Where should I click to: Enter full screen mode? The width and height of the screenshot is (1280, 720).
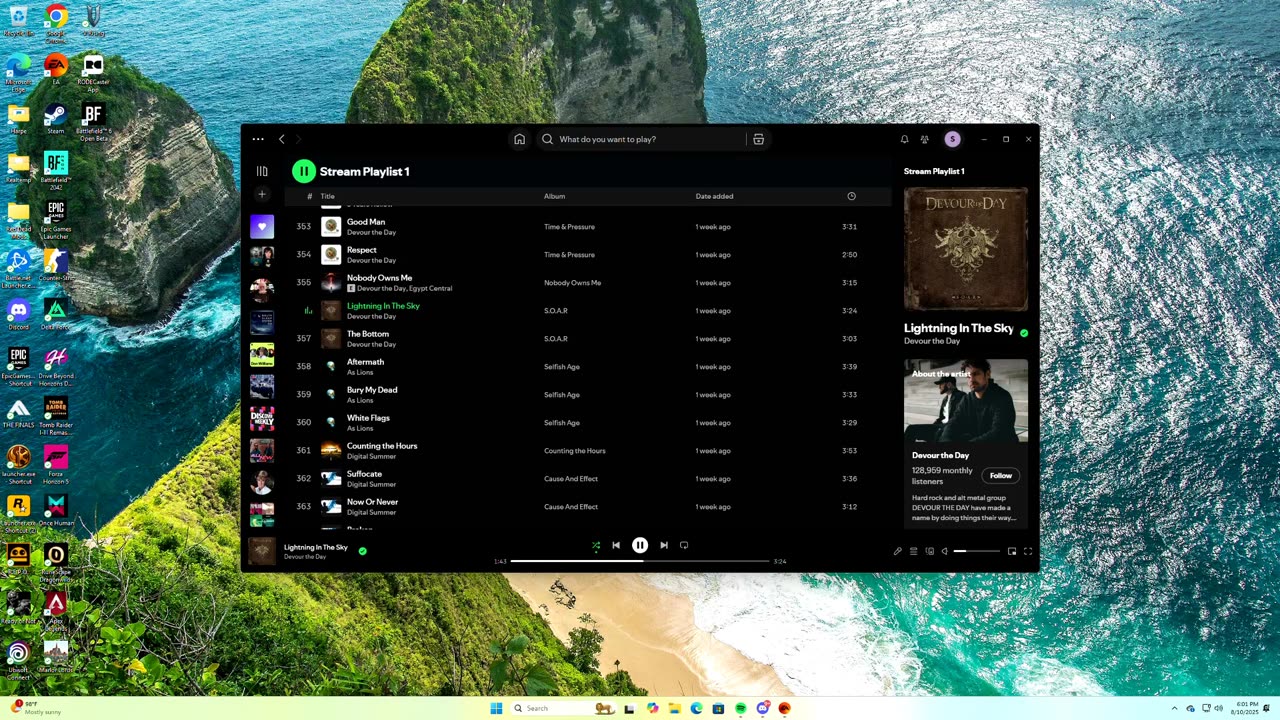click(x=1028, y=551)
